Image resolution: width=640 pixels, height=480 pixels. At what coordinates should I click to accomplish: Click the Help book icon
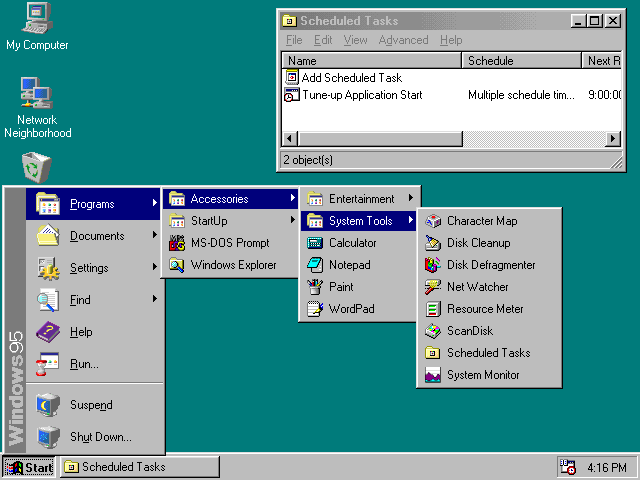pos(48,332)
